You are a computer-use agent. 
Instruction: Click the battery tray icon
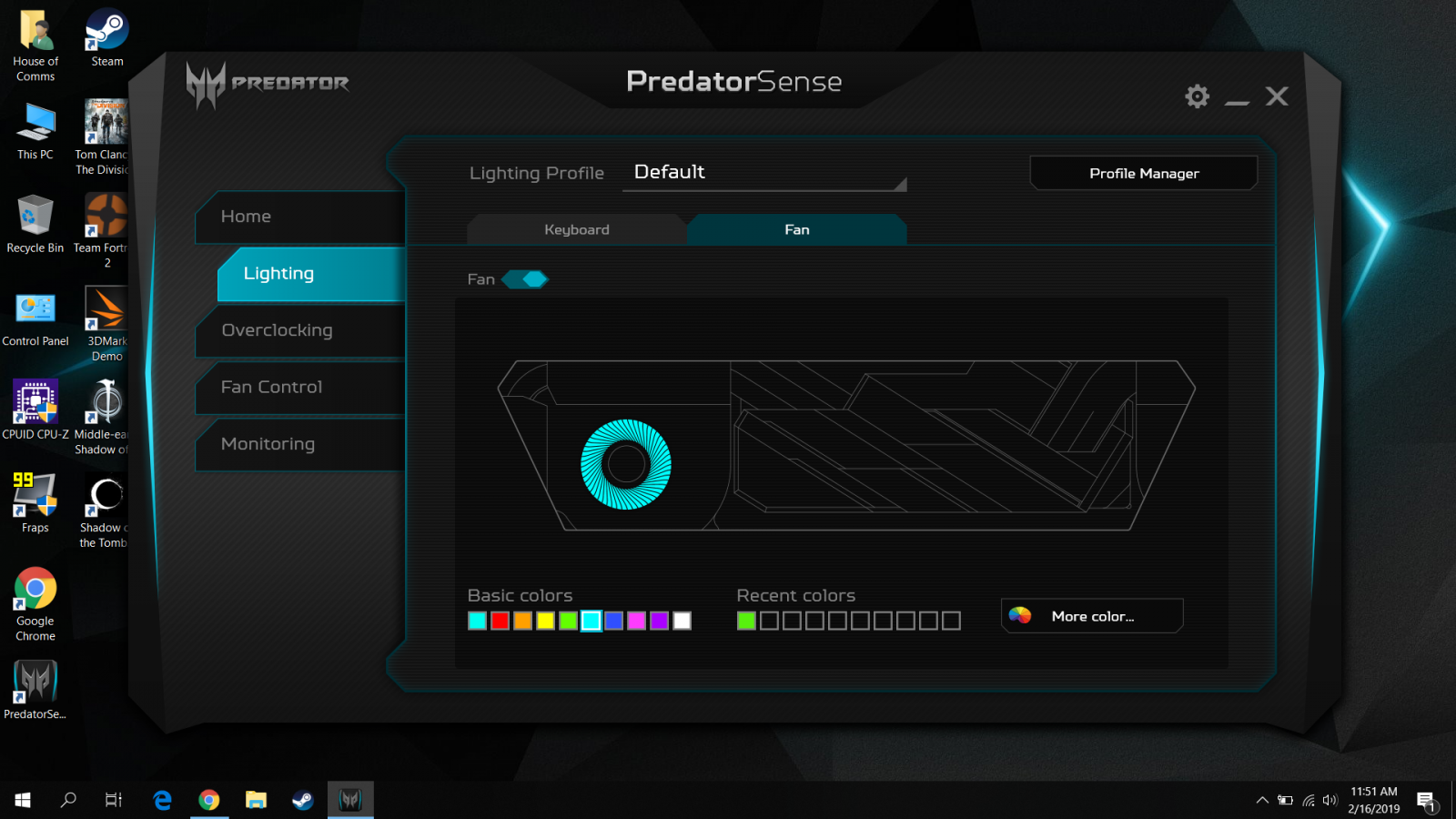coord(1285,801)
